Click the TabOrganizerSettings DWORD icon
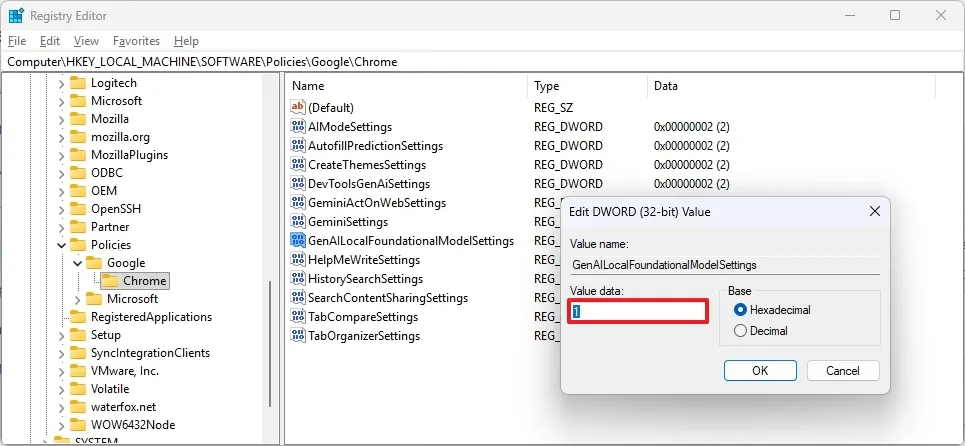Image resolution: width=965 pixels, height=446 pixels. pos(298,335)
